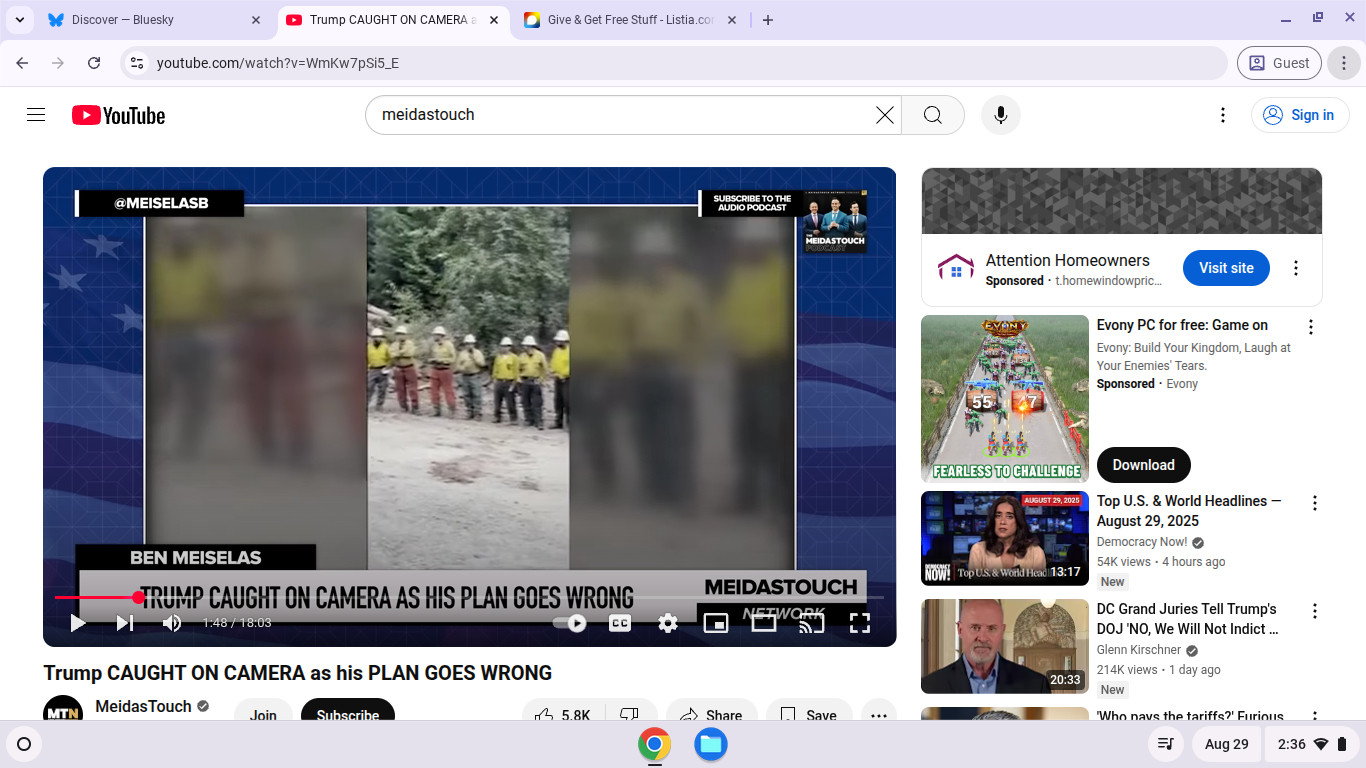Edit the YouTube search field text

point(620,115)
